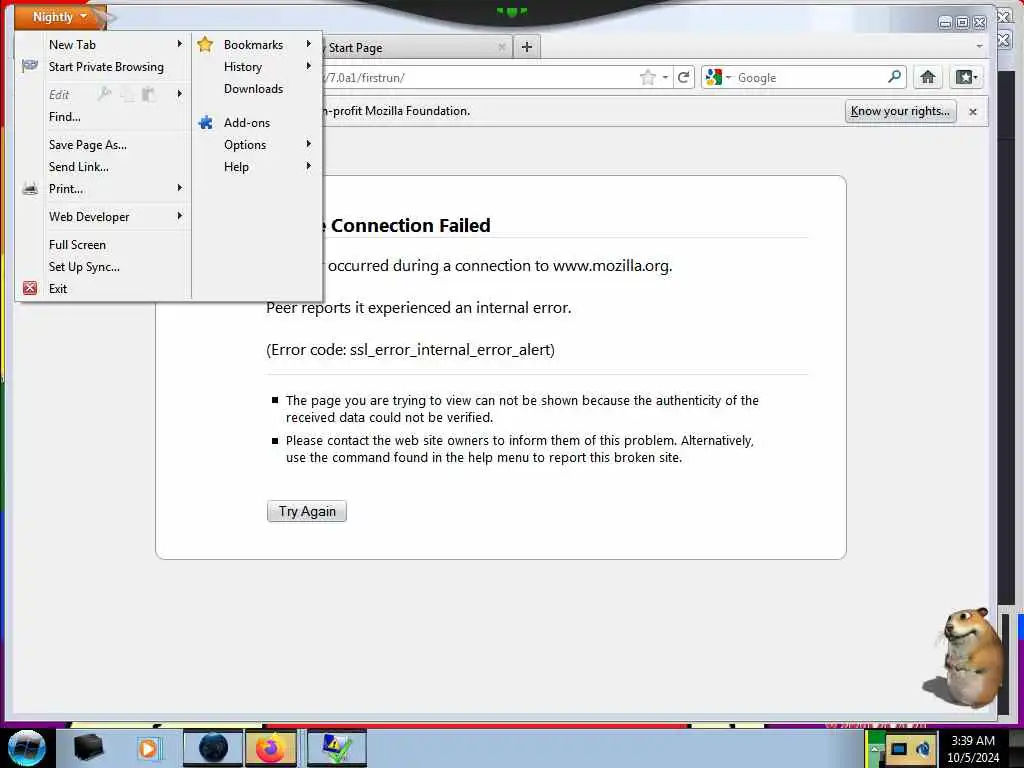This screenshot has height=768, width=1024.
Task: Open a new tab with plus button
Action: 527,47
